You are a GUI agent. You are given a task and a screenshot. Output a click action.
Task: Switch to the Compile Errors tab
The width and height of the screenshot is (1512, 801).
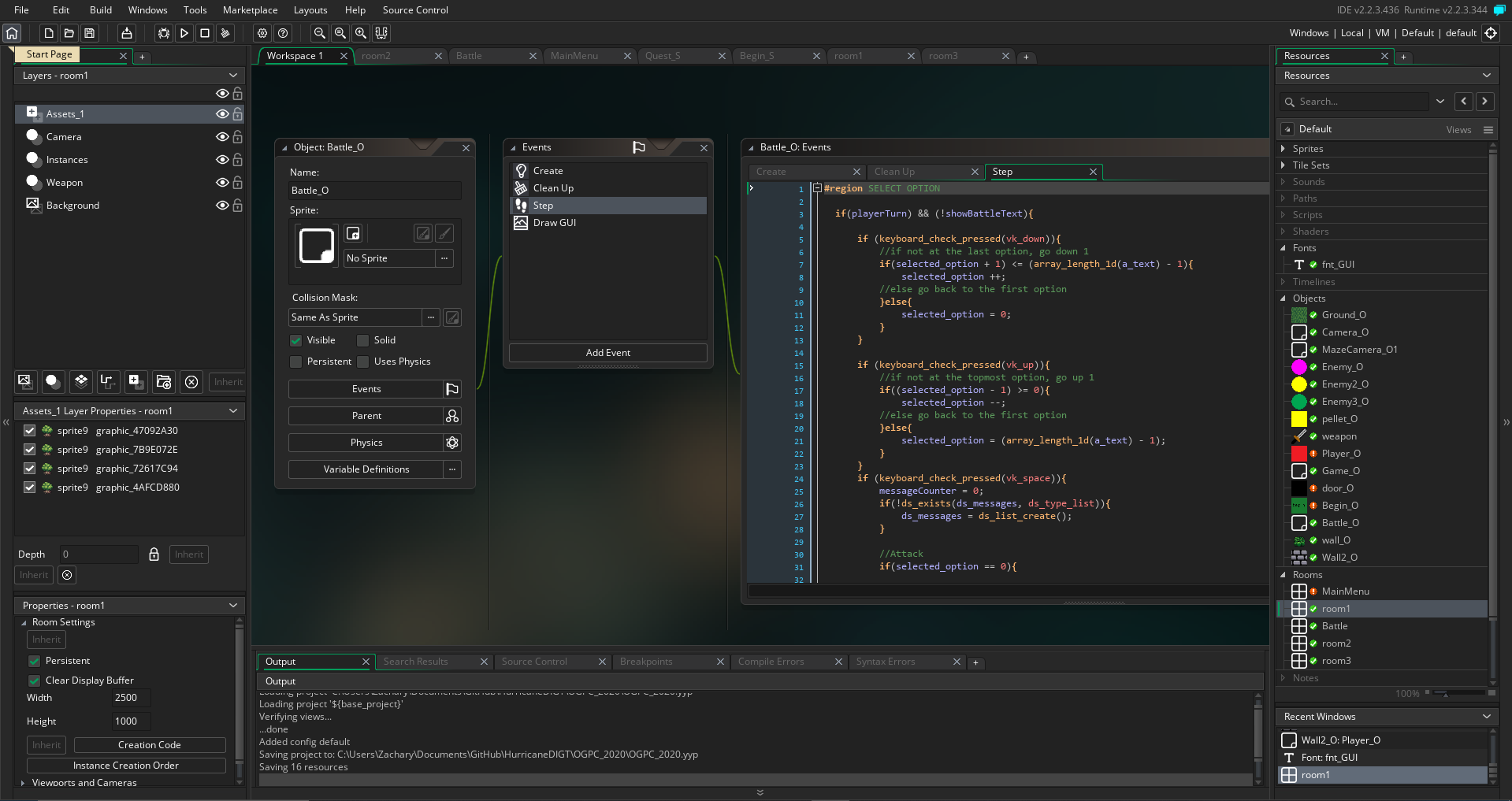771,662
